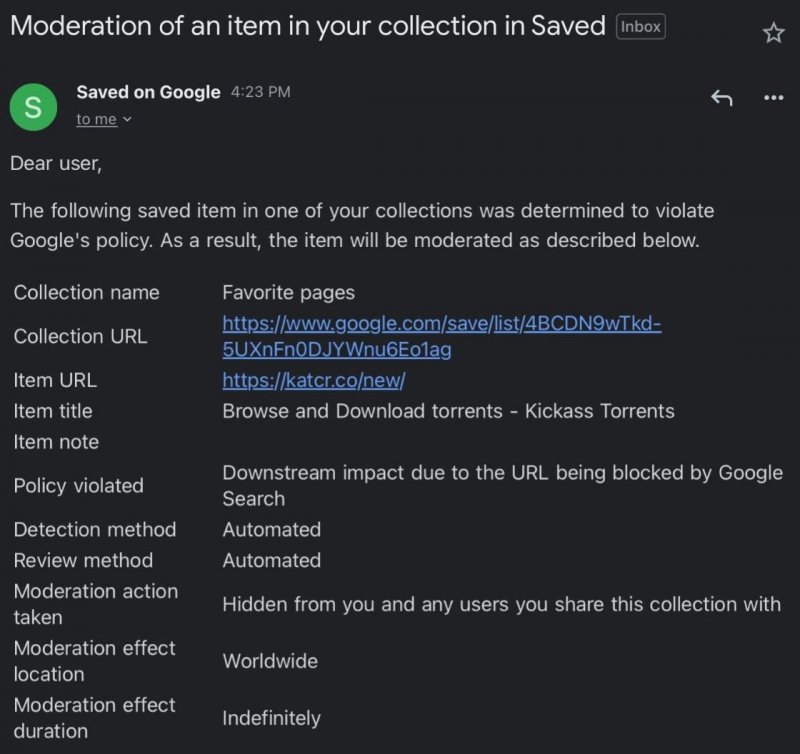
Task: Click the "Favorite pages" collection name value
Action: coord(288,293)
